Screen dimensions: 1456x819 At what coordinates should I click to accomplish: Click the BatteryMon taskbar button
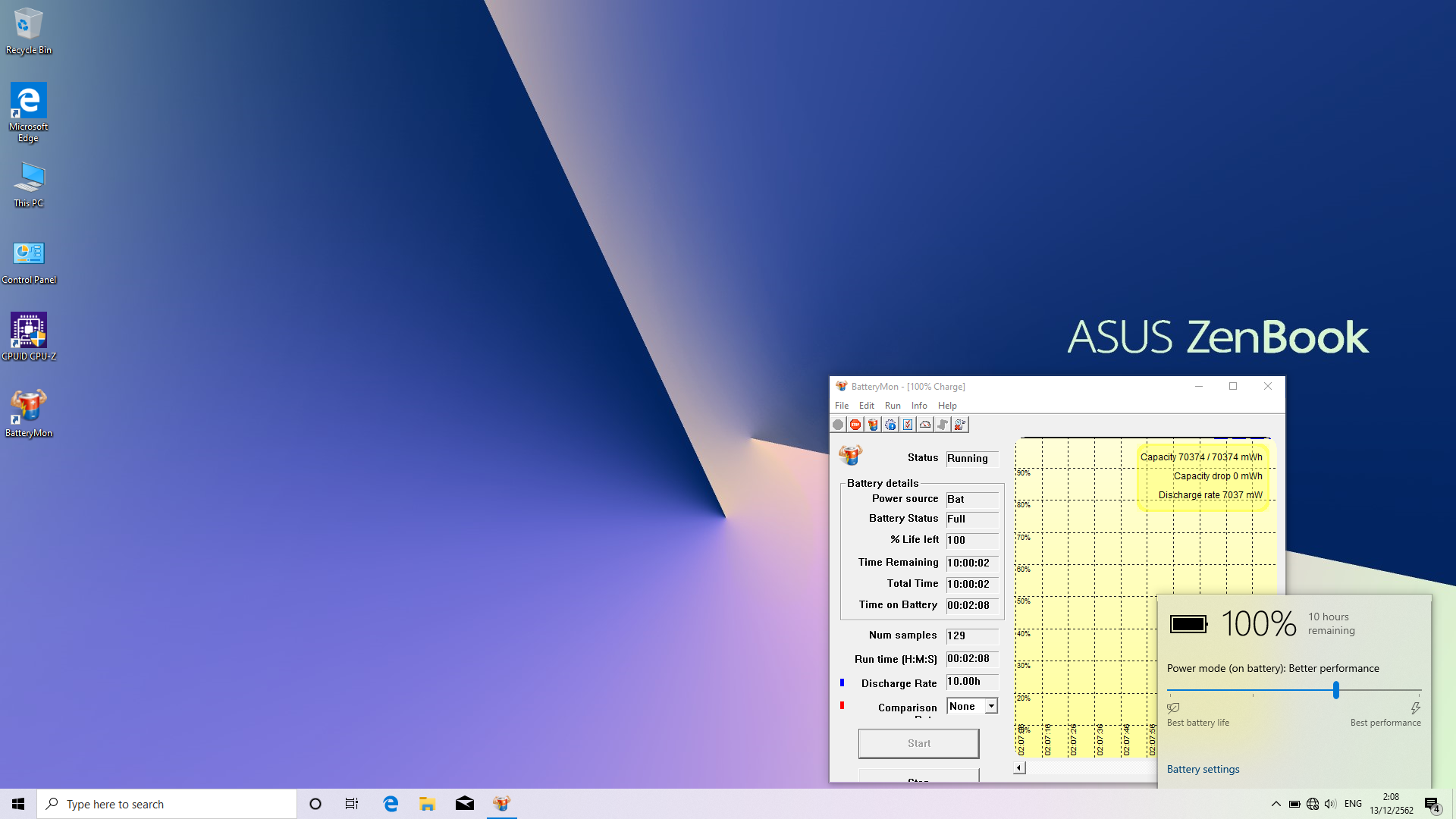tap(501, 804)
